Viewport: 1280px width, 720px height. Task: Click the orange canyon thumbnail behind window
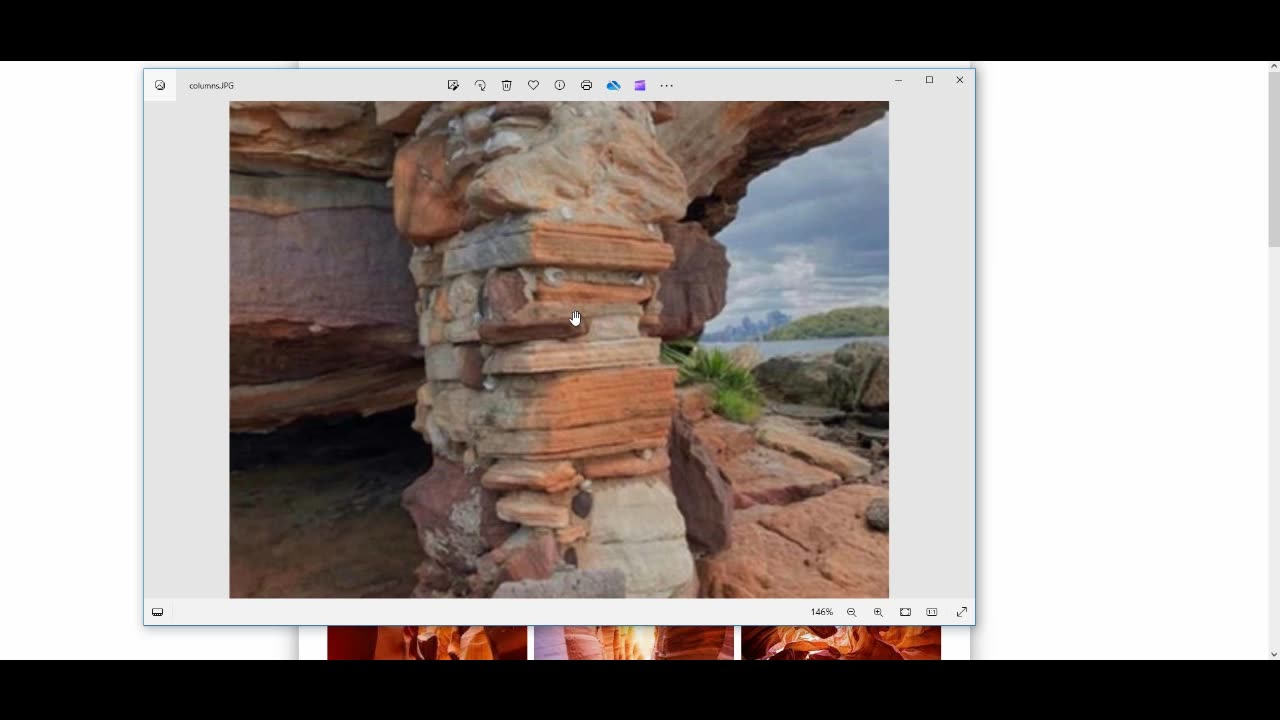427,643
